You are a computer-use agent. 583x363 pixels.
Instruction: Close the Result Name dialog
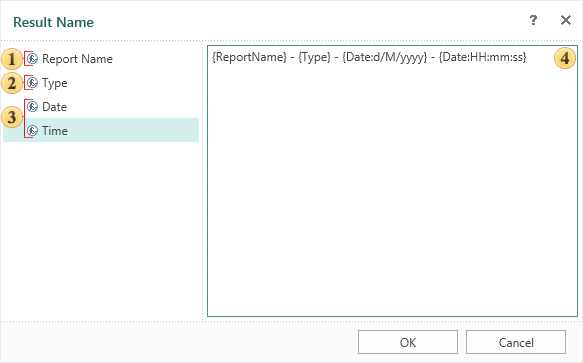[x=566, y=20]
